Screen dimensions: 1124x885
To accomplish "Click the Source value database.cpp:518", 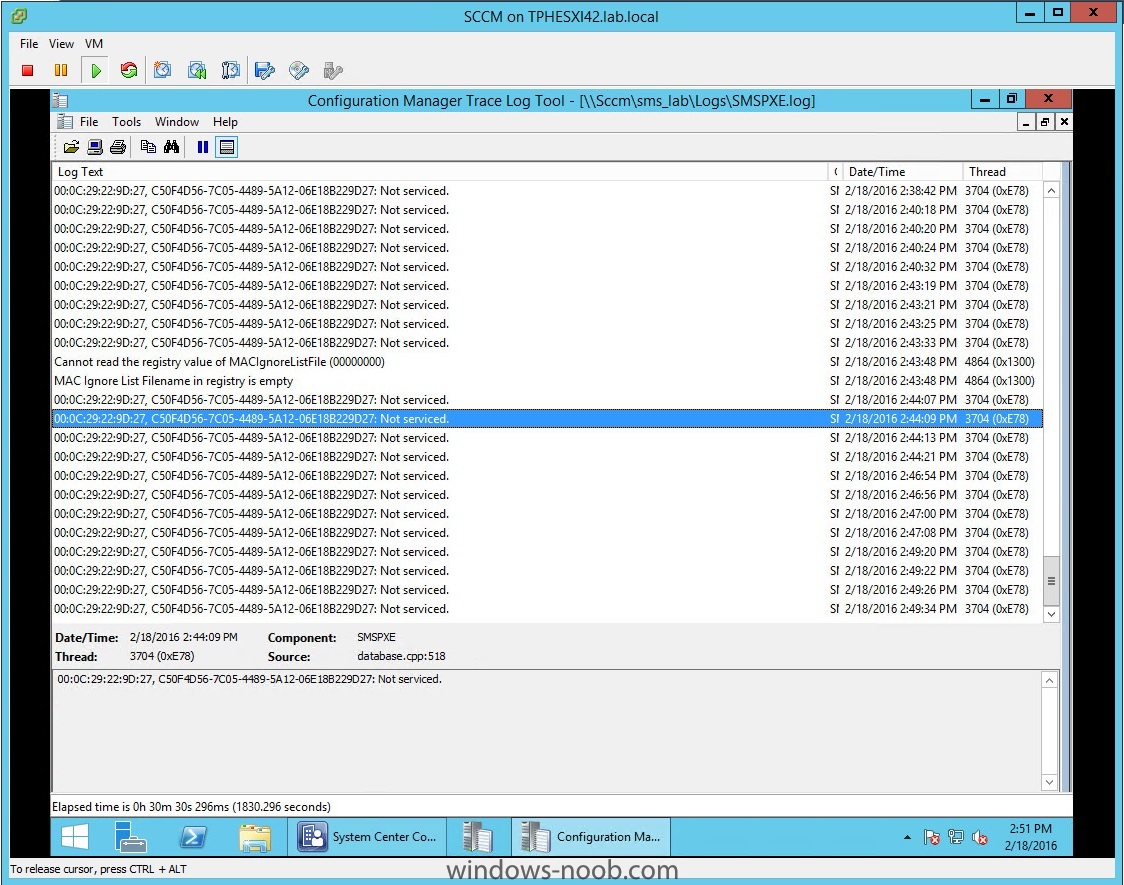I will click(401, 656).
